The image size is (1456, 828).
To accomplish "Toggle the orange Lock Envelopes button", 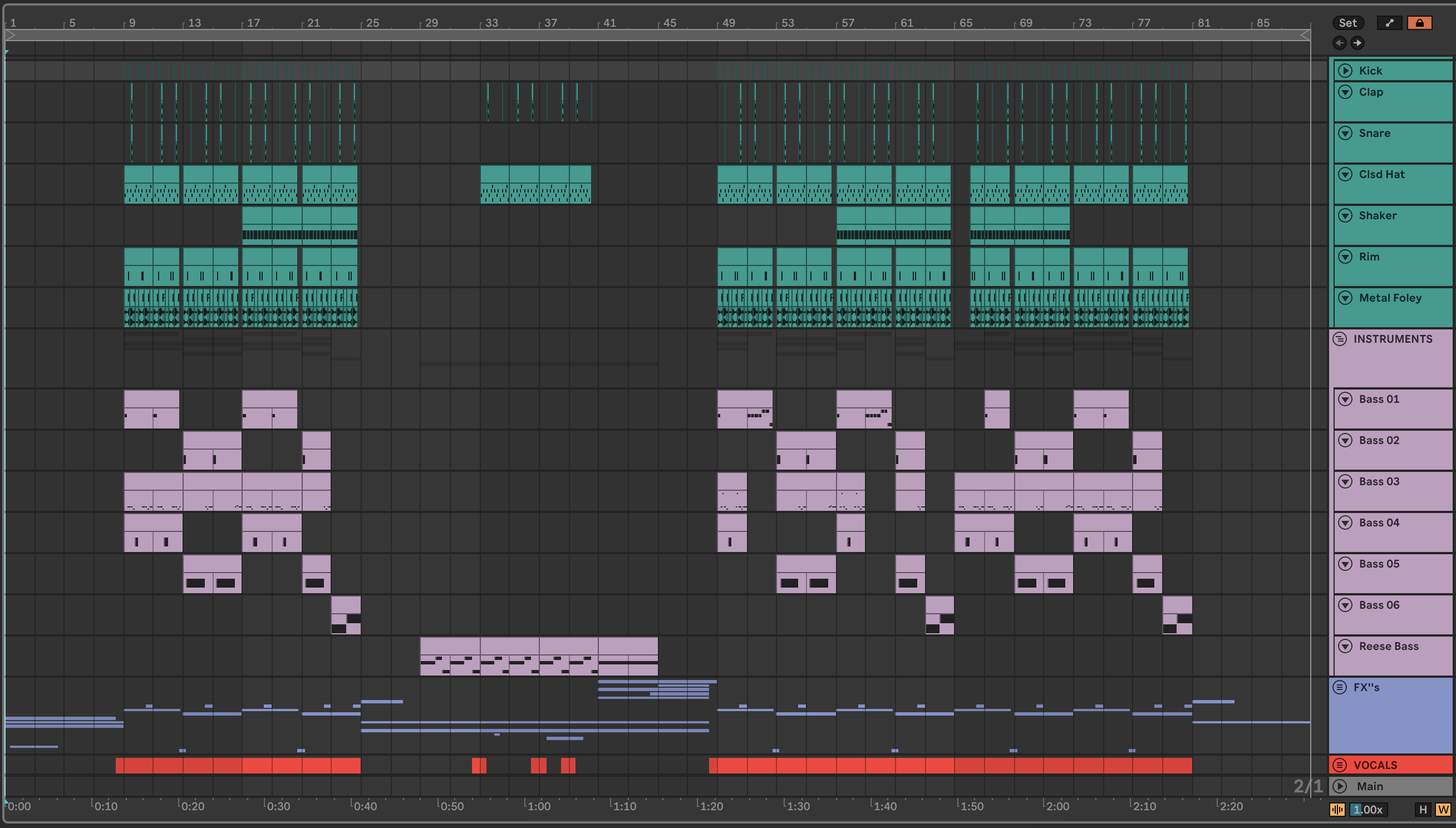I will [1420, 23].
